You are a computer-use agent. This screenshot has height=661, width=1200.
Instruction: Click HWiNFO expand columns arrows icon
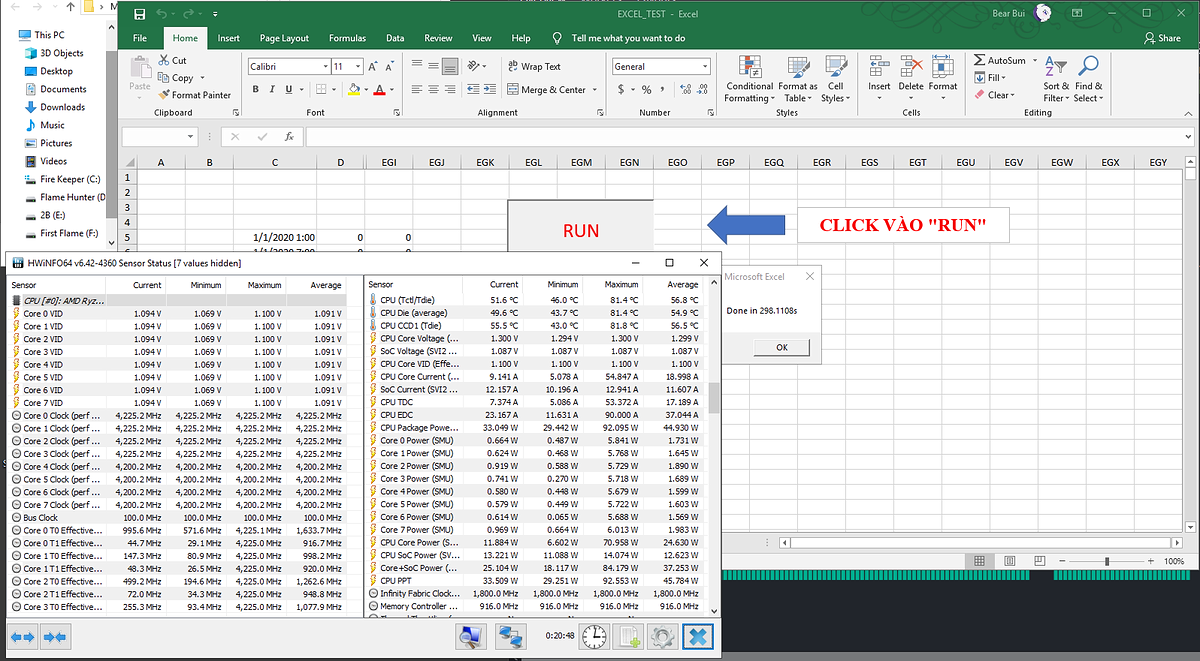pyautogui.click(x=23, y=636)
